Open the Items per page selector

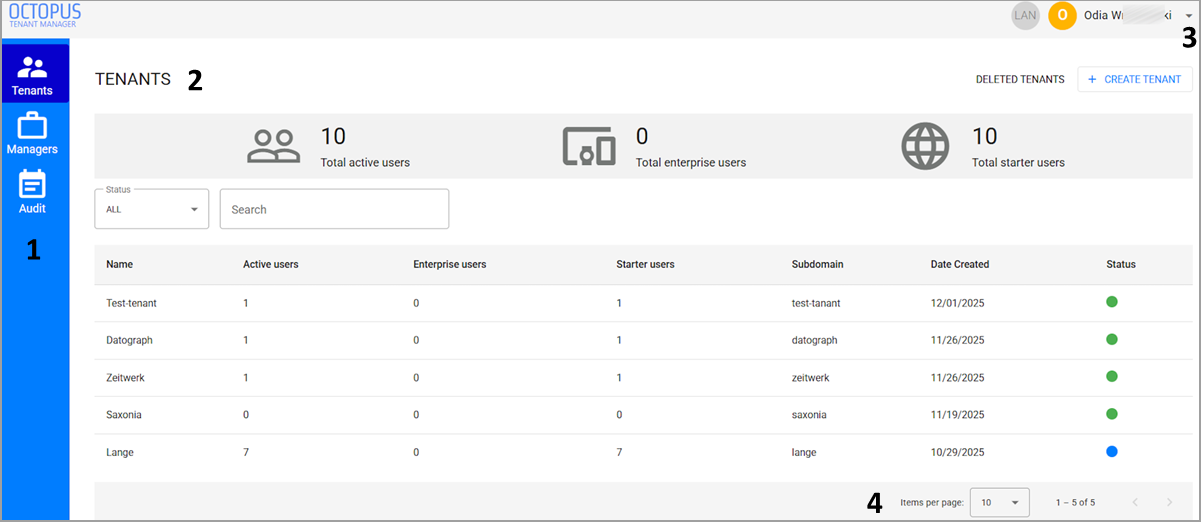click(999, 502)
